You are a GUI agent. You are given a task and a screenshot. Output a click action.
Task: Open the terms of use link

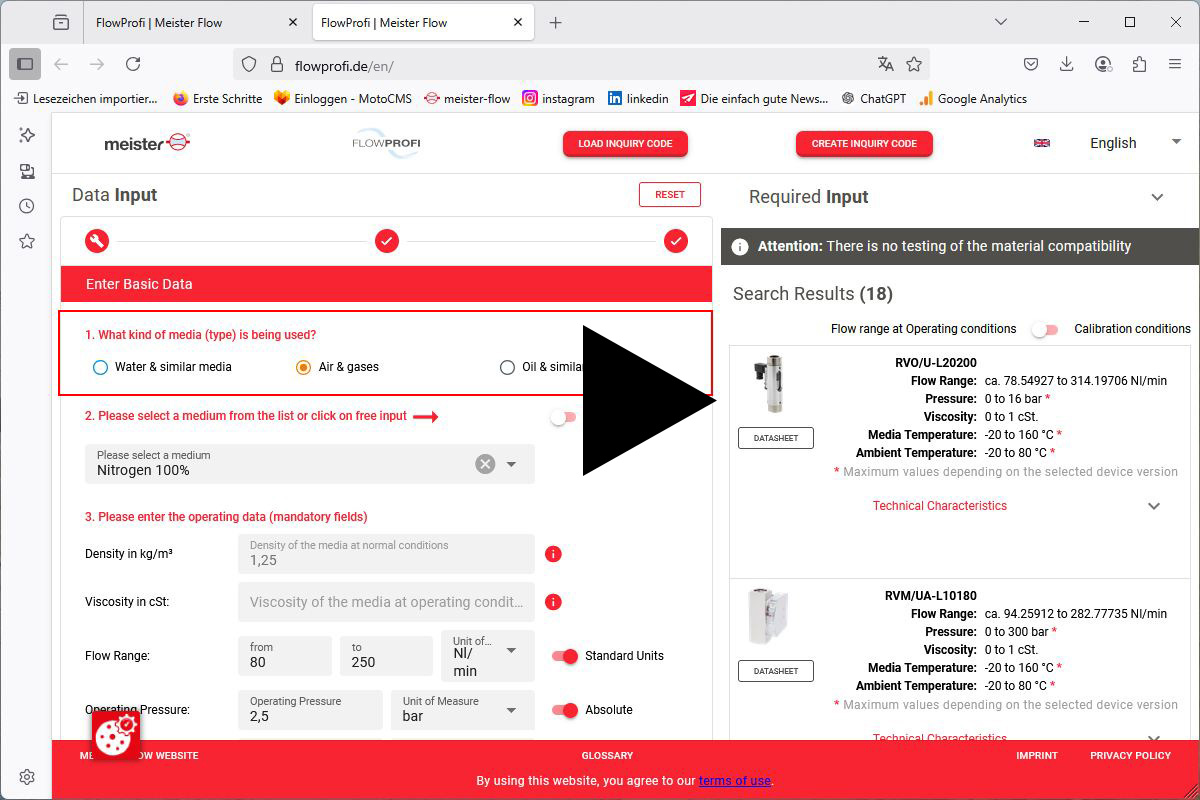click(x=735, y=781)
